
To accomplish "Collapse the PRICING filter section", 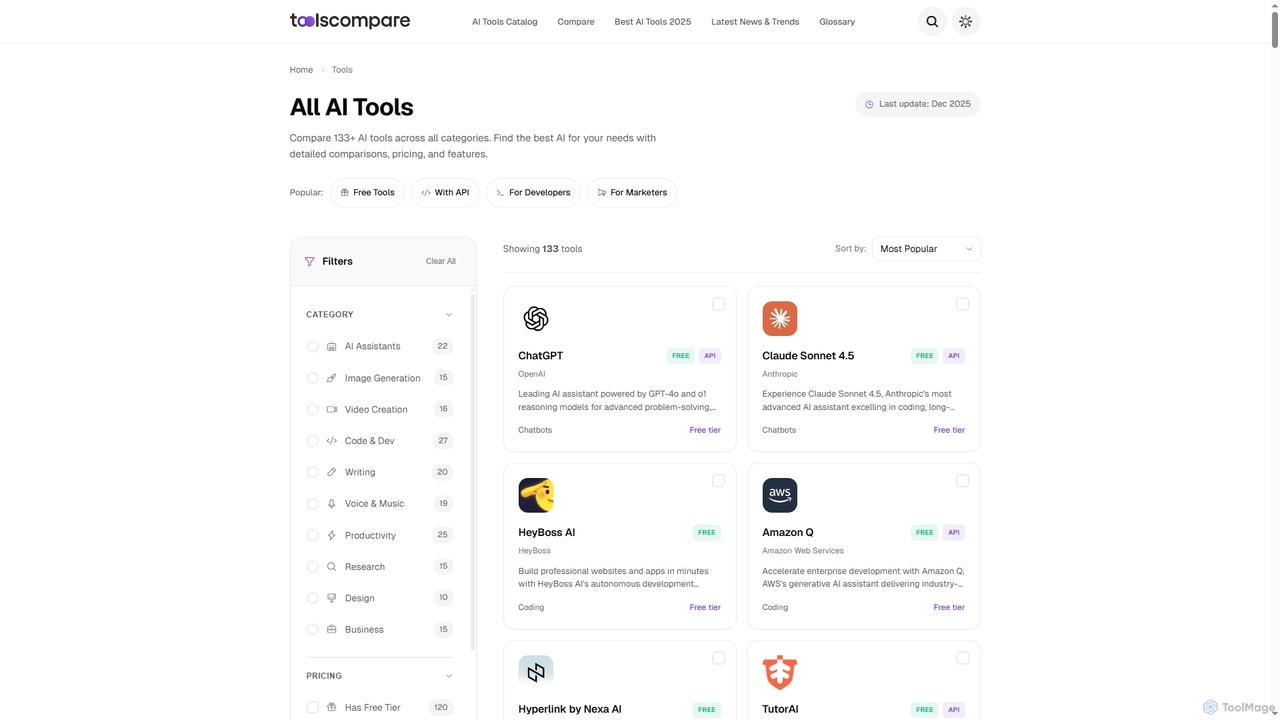I will coord(449,676).
